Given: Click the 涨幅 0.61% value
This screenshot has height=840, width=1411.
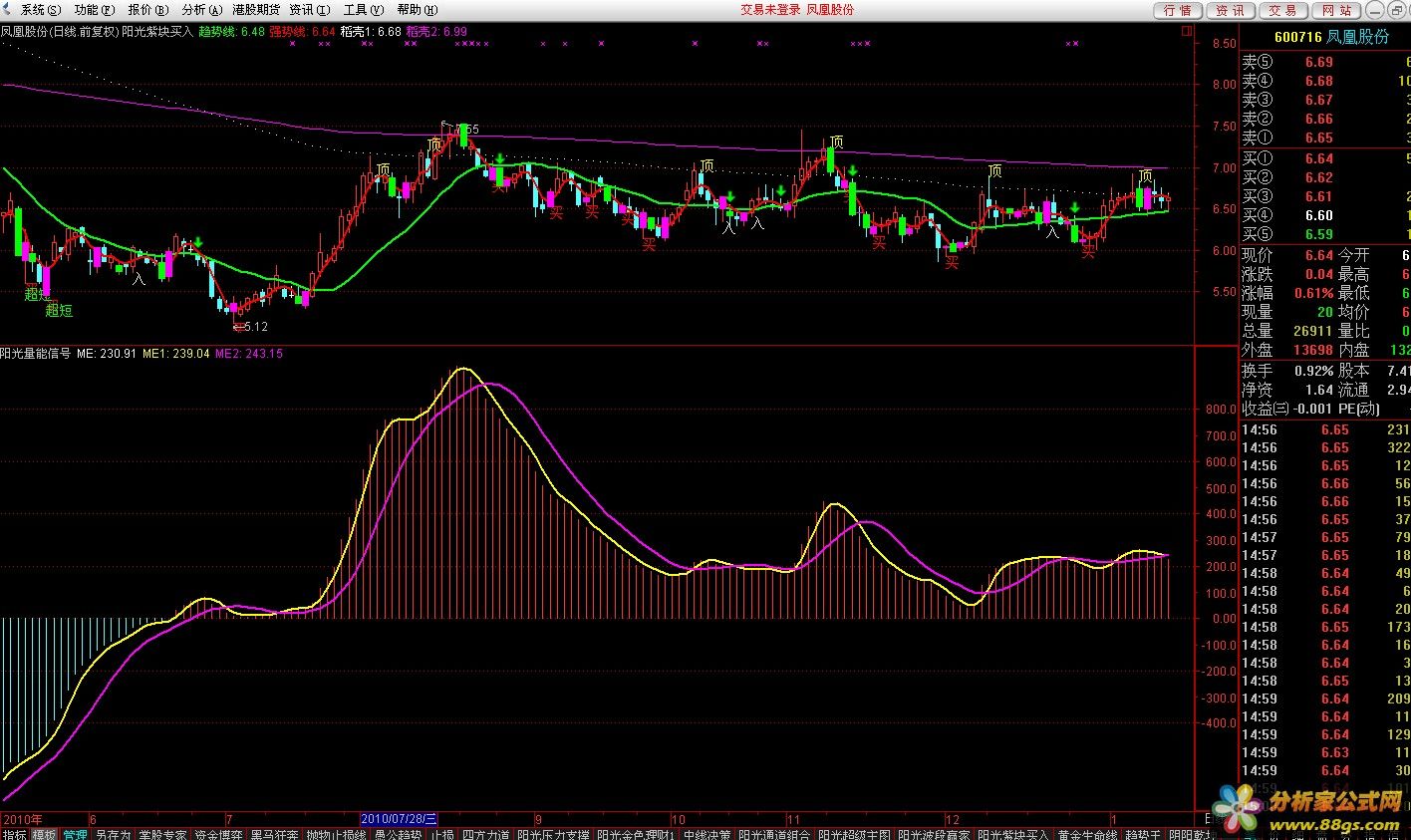Looking at the screenshot, I should (1314, 293).
